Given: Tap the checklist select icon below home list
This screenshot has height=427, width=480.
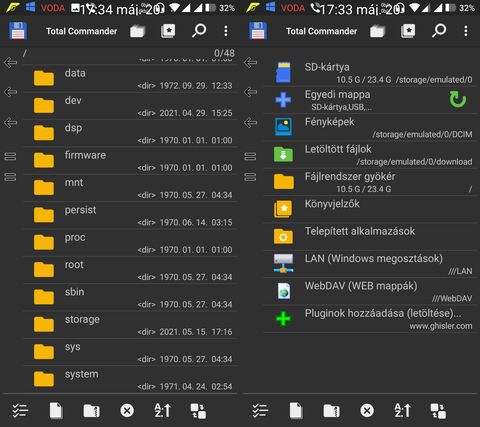Looking at the screenshot, I should coord(260,410).
